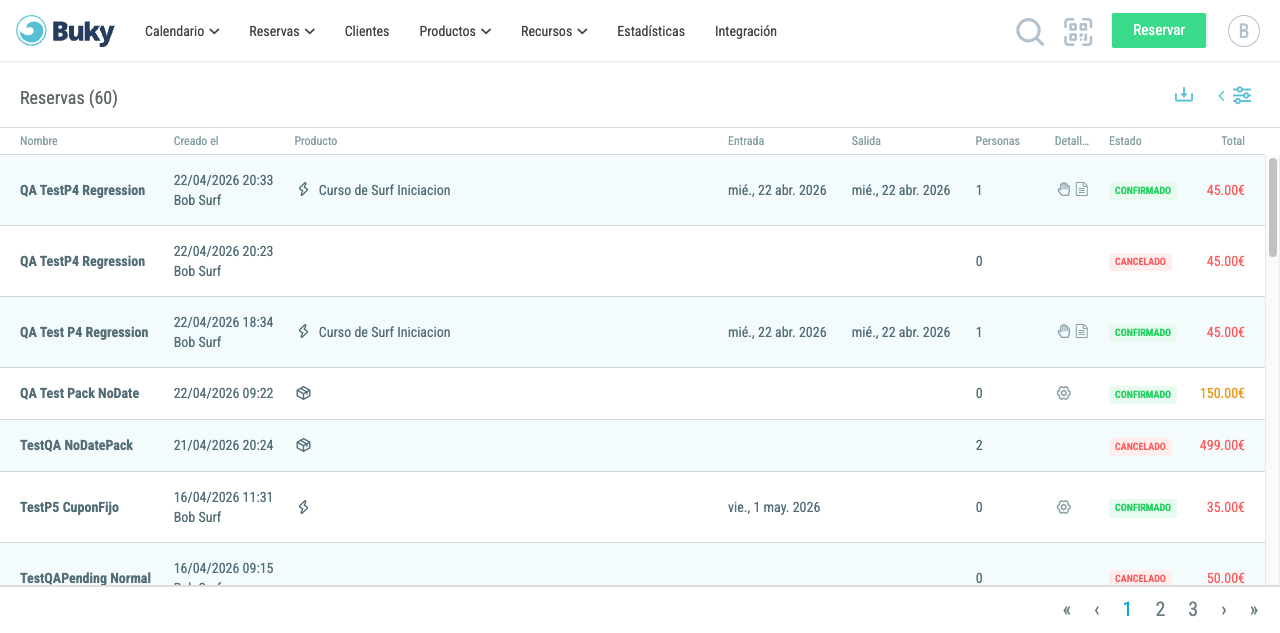Open the search magnifier icon
The width and height of the screenshot is (1280, 633).
pyautogui.click(x=1029, y=32)
